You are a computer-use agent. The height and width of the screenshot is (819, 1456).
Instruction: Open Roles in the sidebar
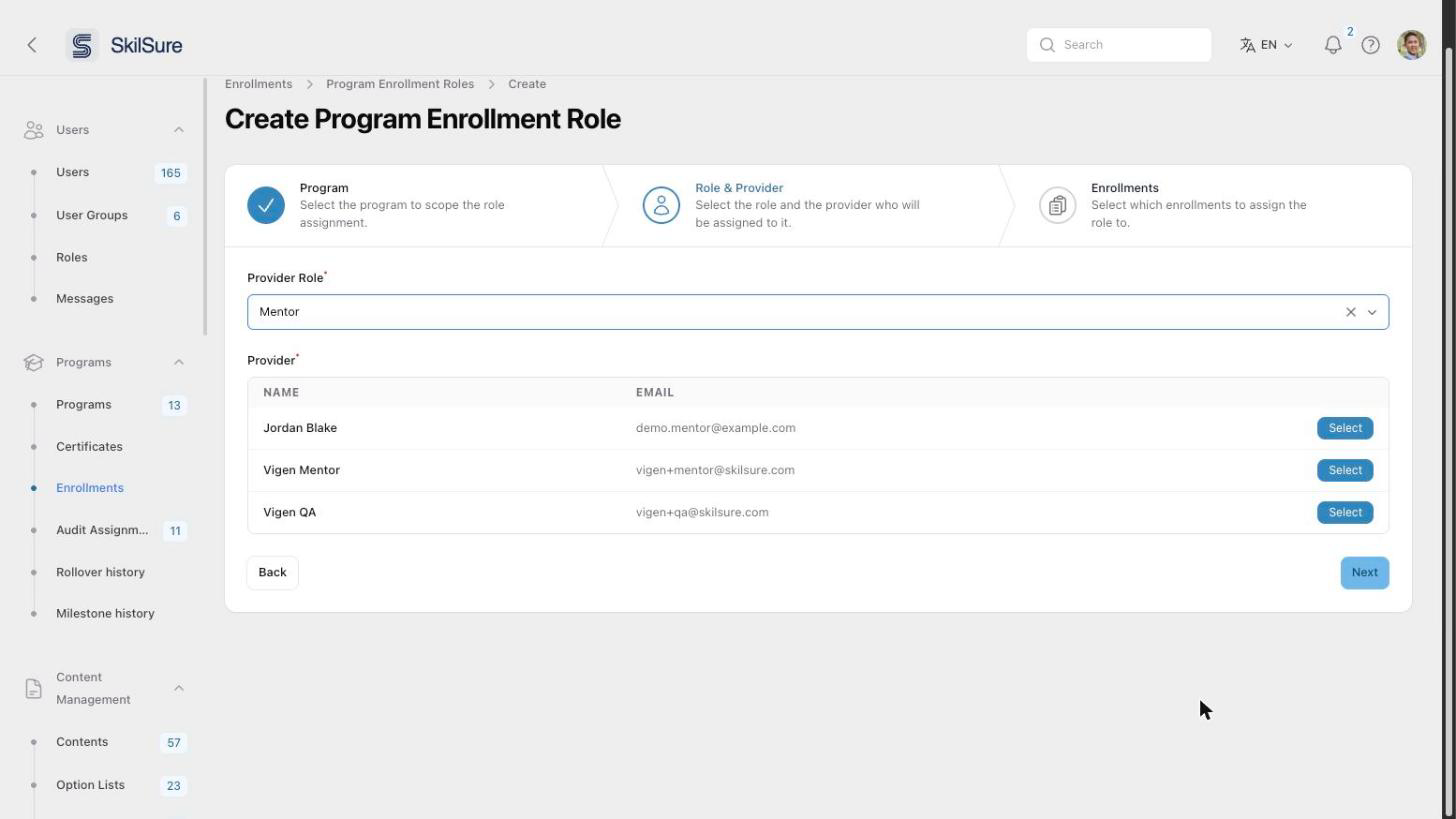tap(72, 257)
